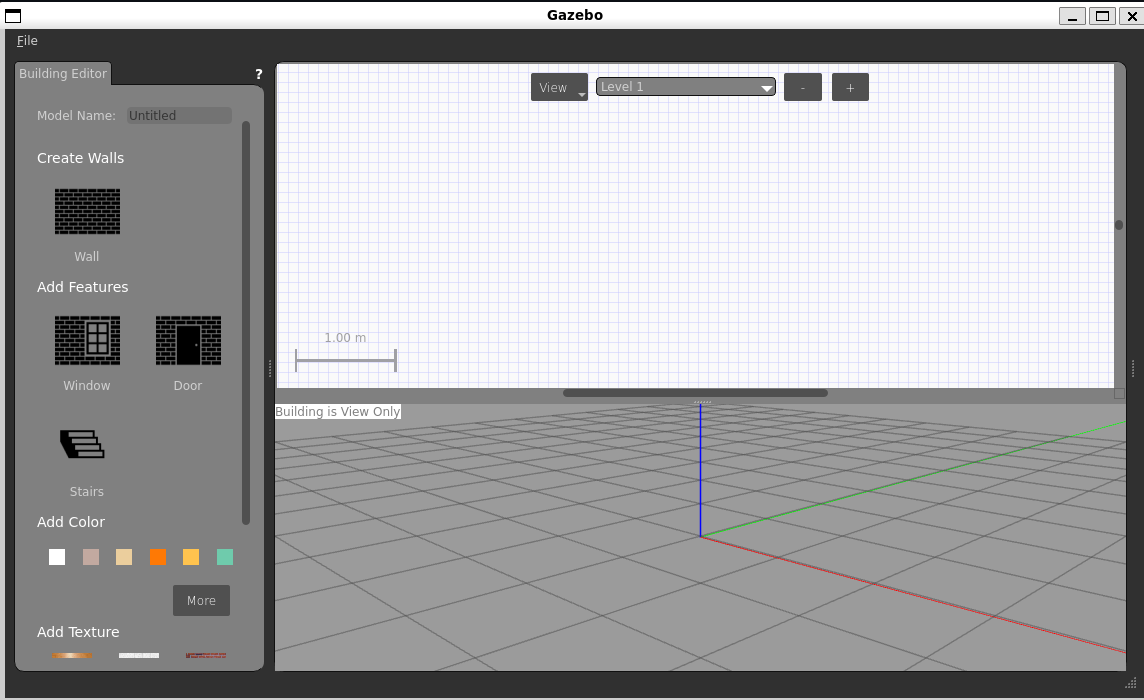Select the Stairs tool icon
Viewport: 1144px width, 700px height.
coord(83,444)
